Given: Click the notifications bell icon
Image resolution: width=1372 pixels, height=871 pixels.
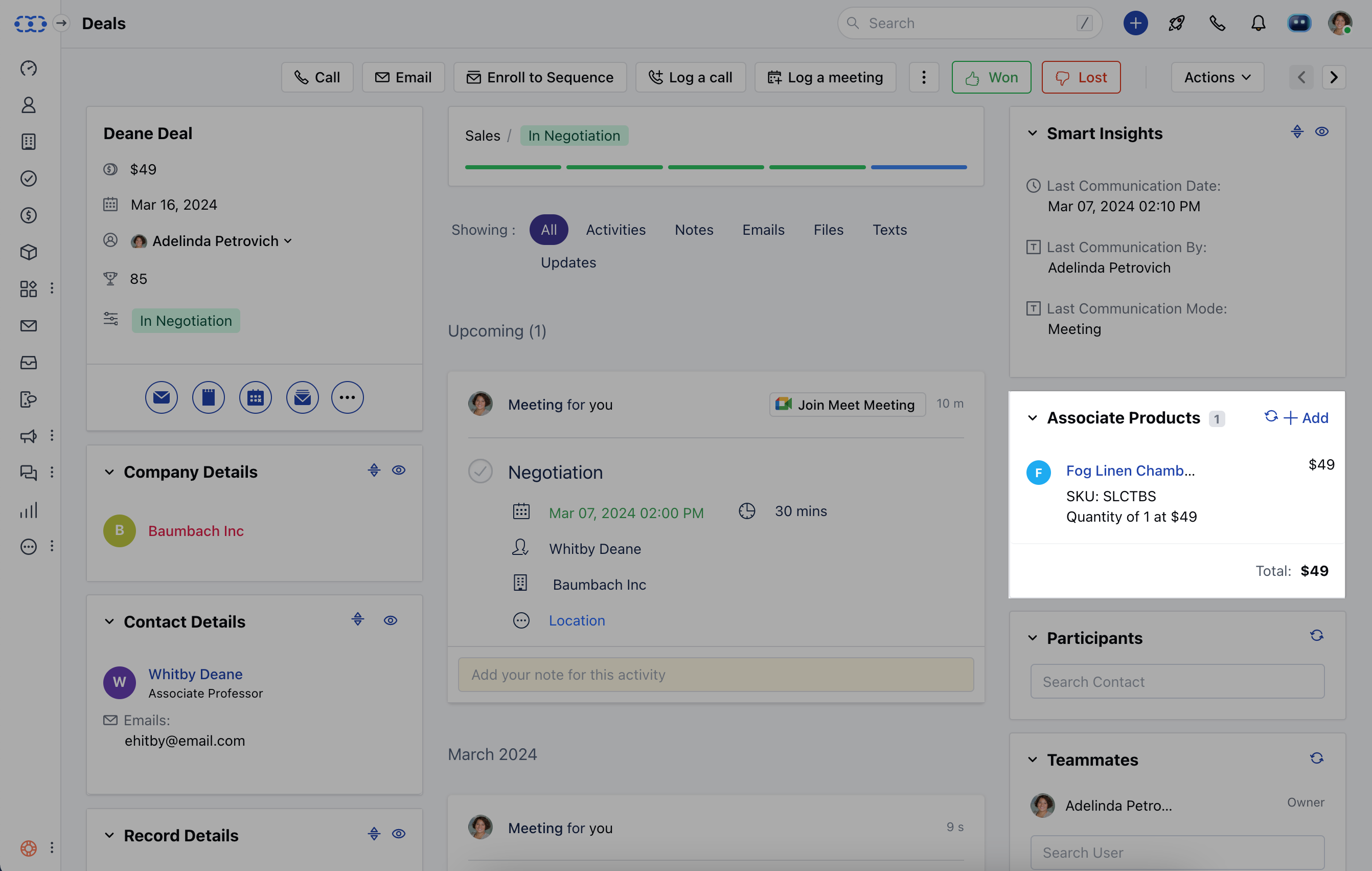Looking at the screenshot, I should coord(1258,24).
